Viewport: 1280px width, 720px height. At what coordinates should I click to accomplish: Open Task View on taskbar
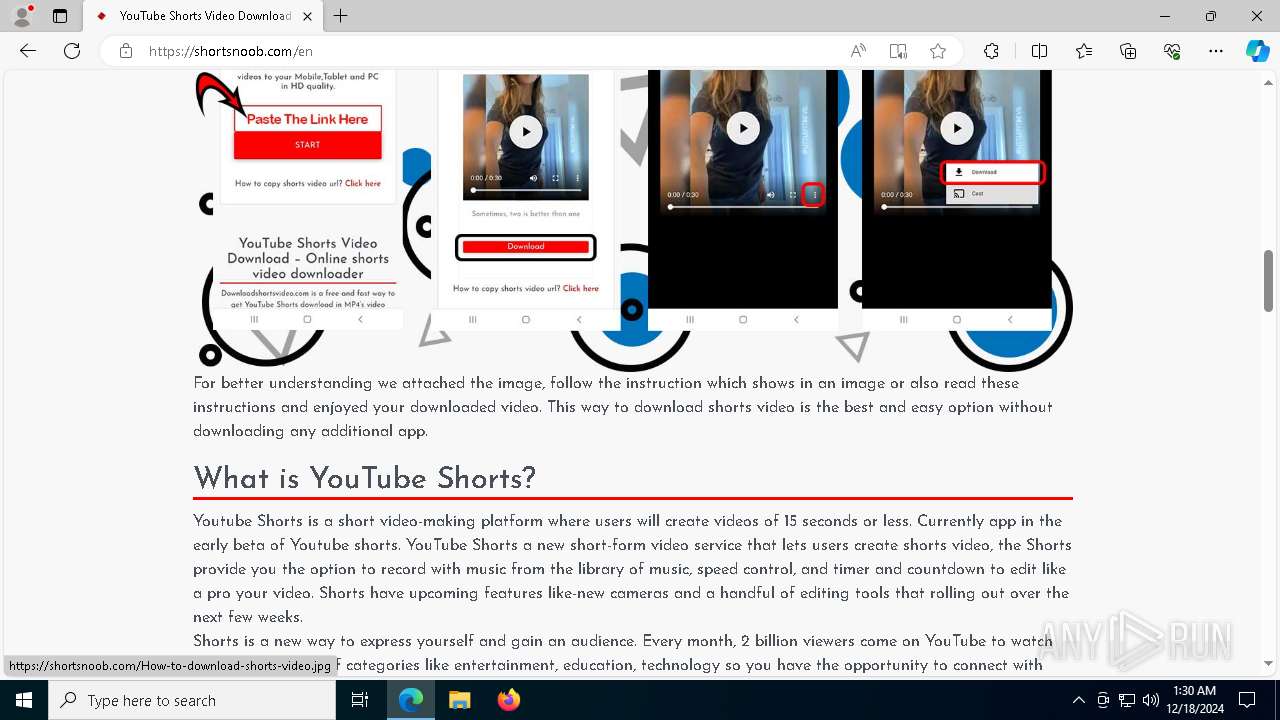tap(361, 700)
